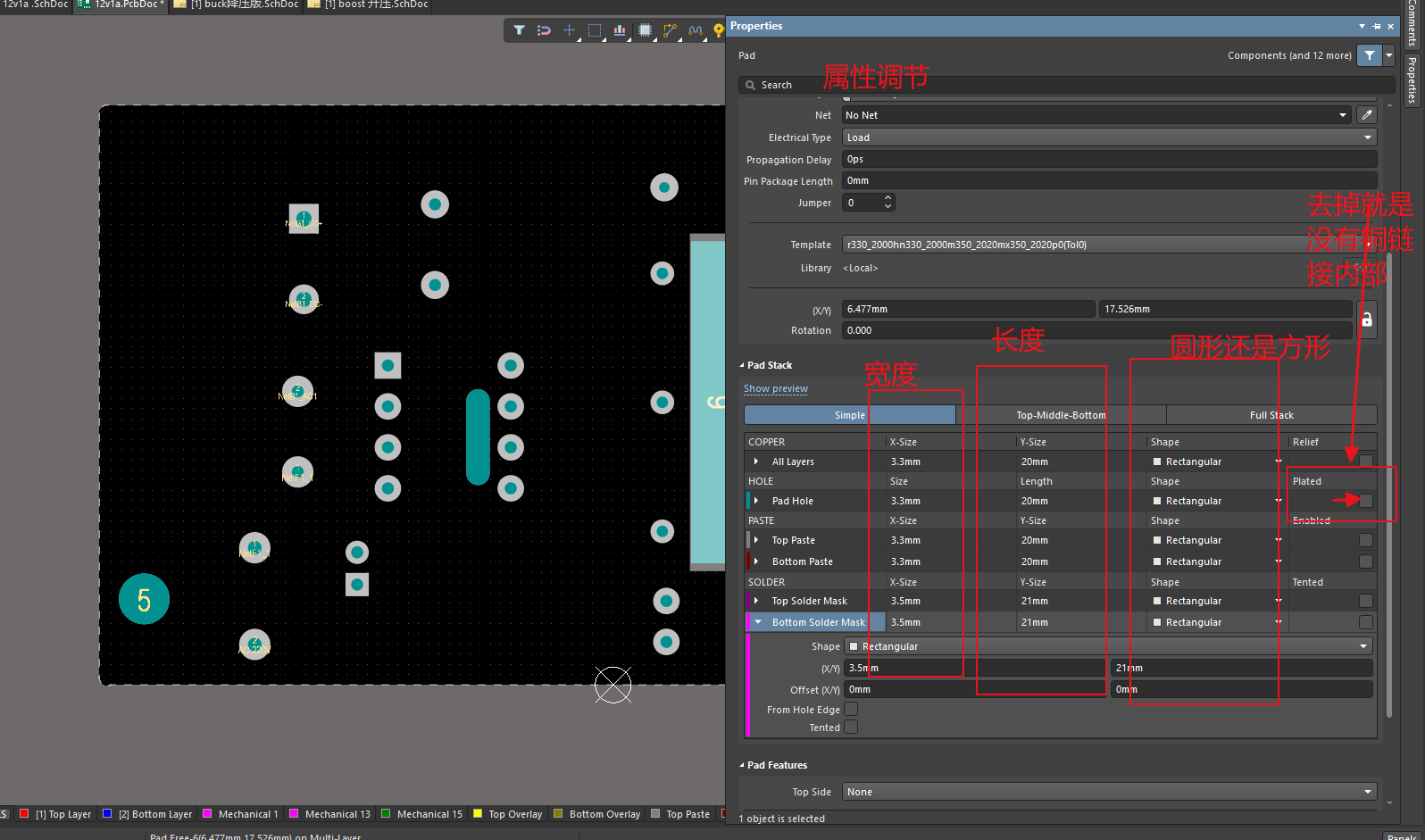Image resolution: width=1425 pixels, height=840 pixels.
Task: Open the Electrical Type dropdown
Action: coord(1367,137)
